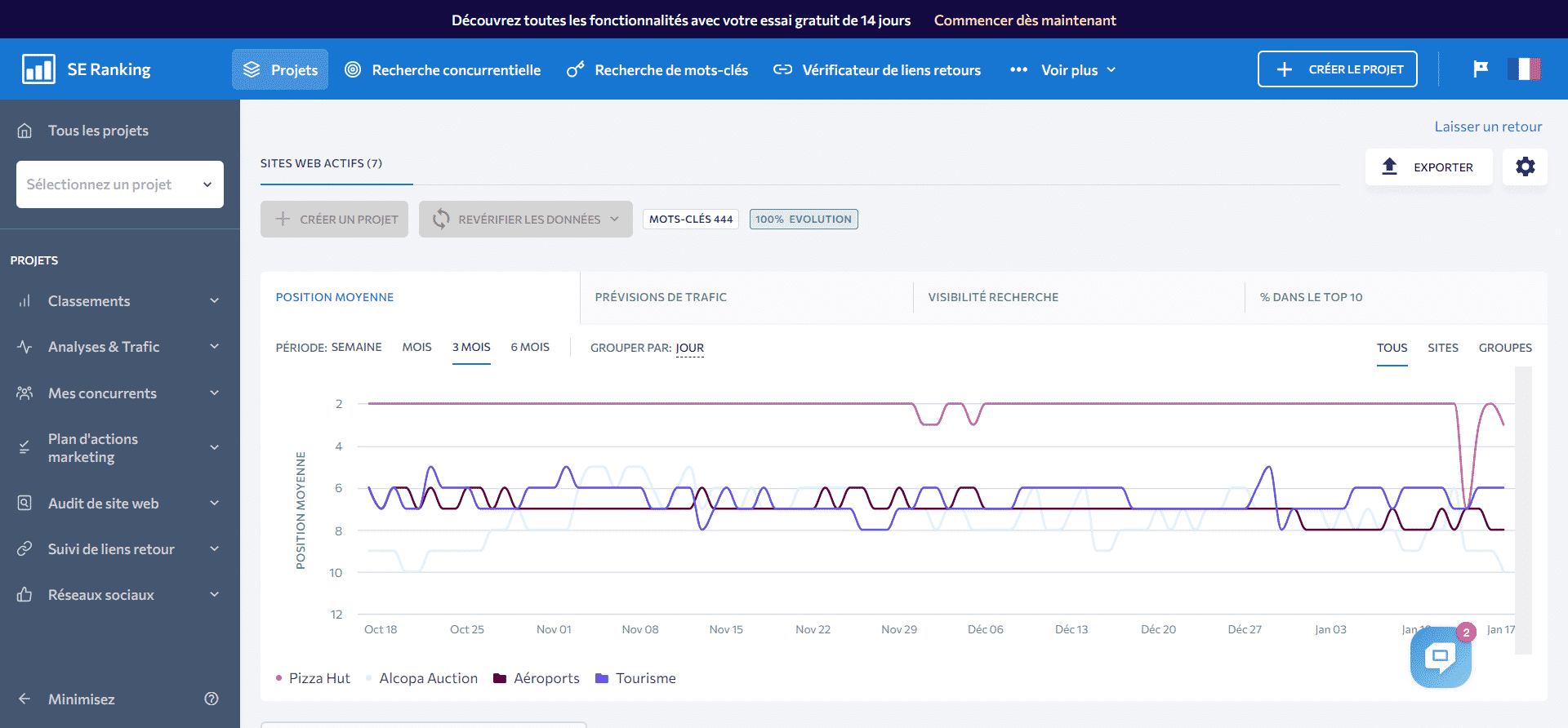Open the settings gear icon

click(x=1525, y=167)
